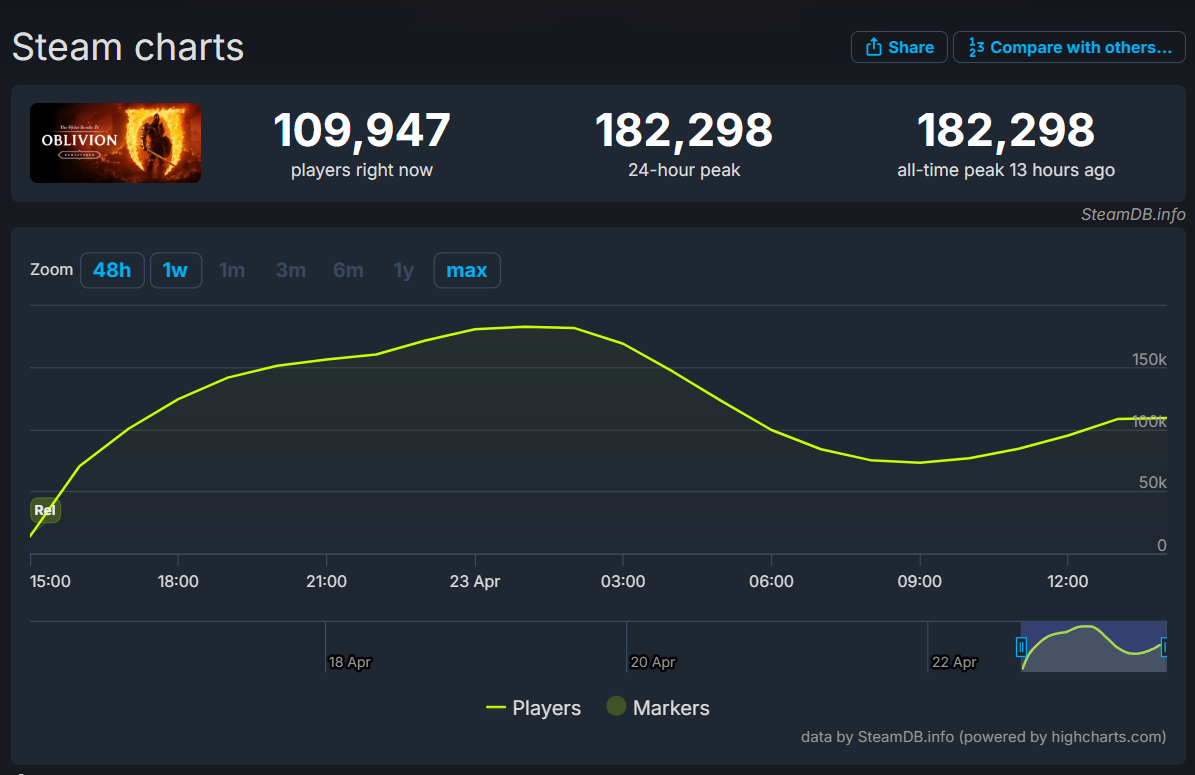Click the SteamDB.info credit text
Image resolution: width=1195 pixels, height=775 pixels.
click(1133, 214)
